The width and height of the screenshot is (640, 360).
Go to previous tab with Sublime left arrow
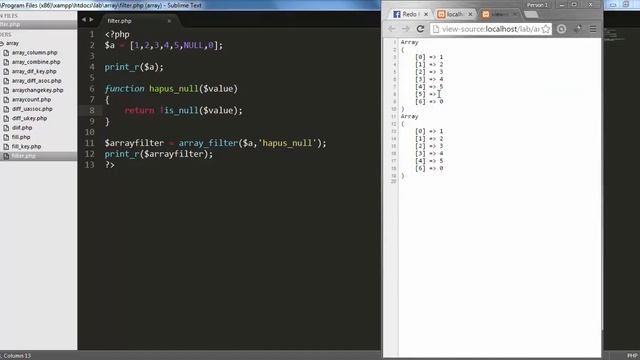click(x=84, y=20)
